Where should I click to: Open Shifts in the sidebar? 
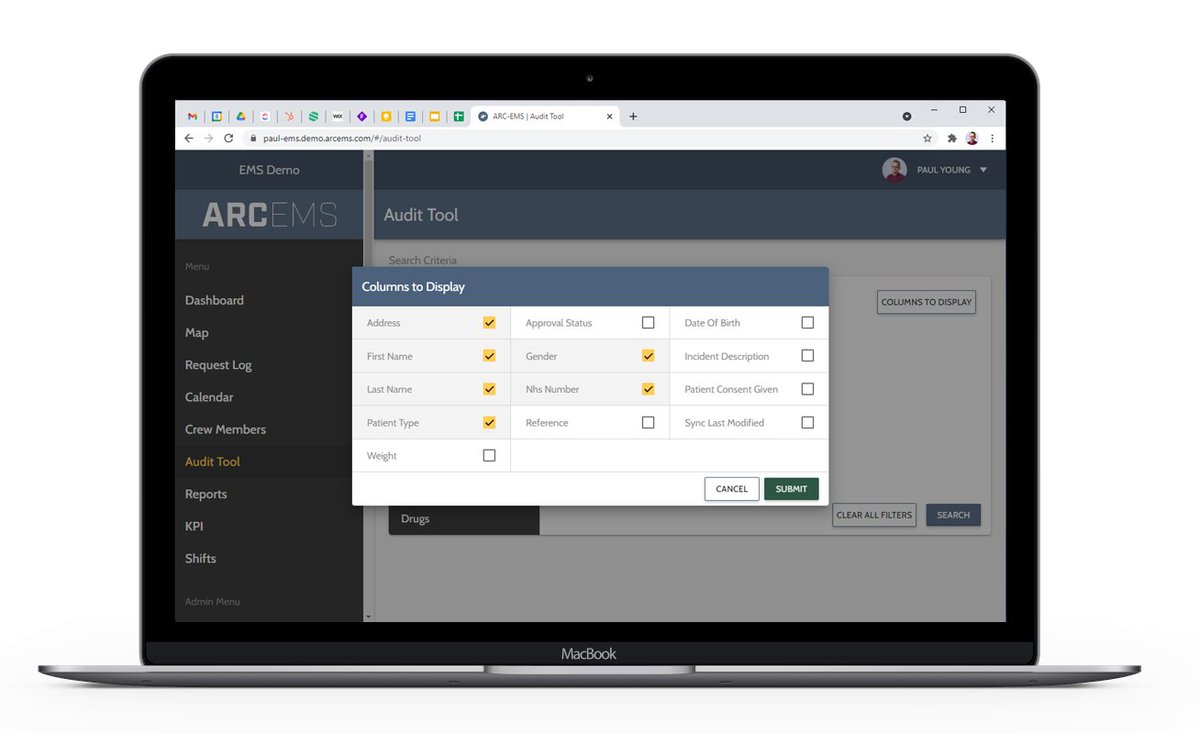[200, 558]
